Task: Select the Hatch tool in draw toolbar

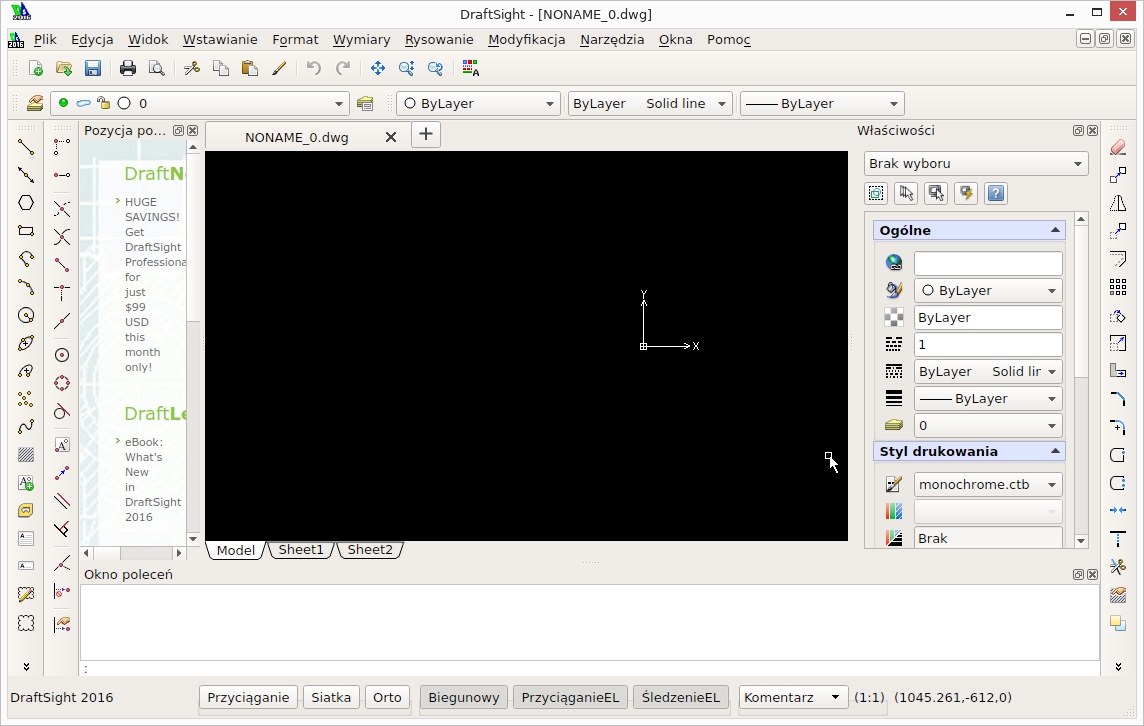Action: tap(27, 455)
